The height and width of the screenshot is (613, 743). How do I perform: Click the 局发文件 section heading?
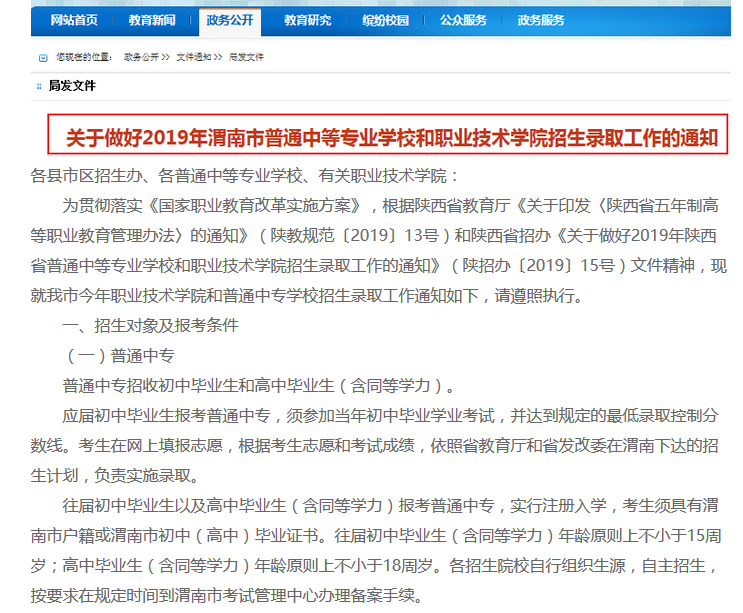point(72,86)
